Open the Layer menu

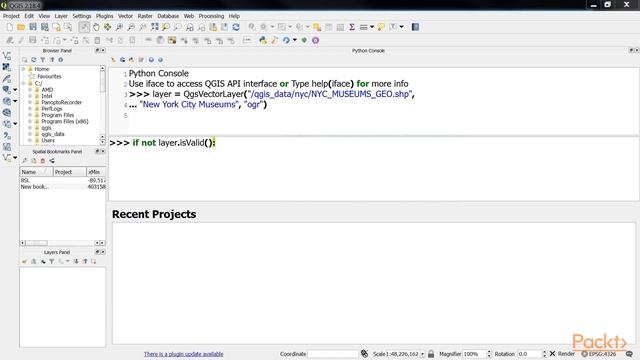coord(61,16)
